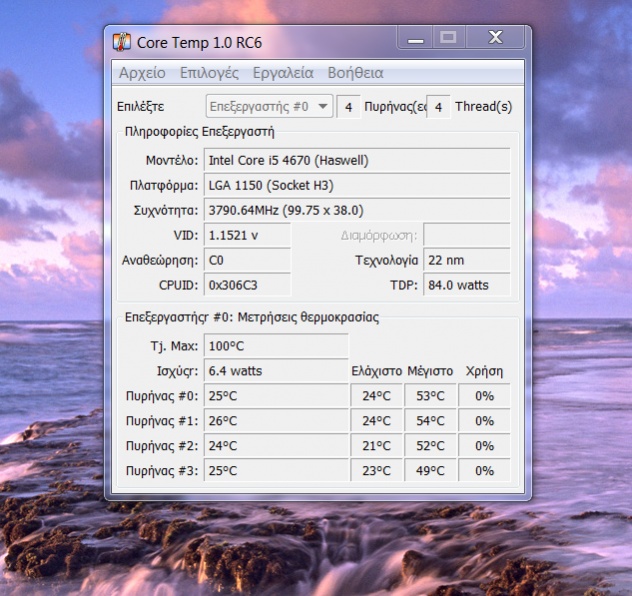The width and height of the screenshot is (632, 596).
Task: Open the Αρχείο menu
Action: [x=142, y=73]
